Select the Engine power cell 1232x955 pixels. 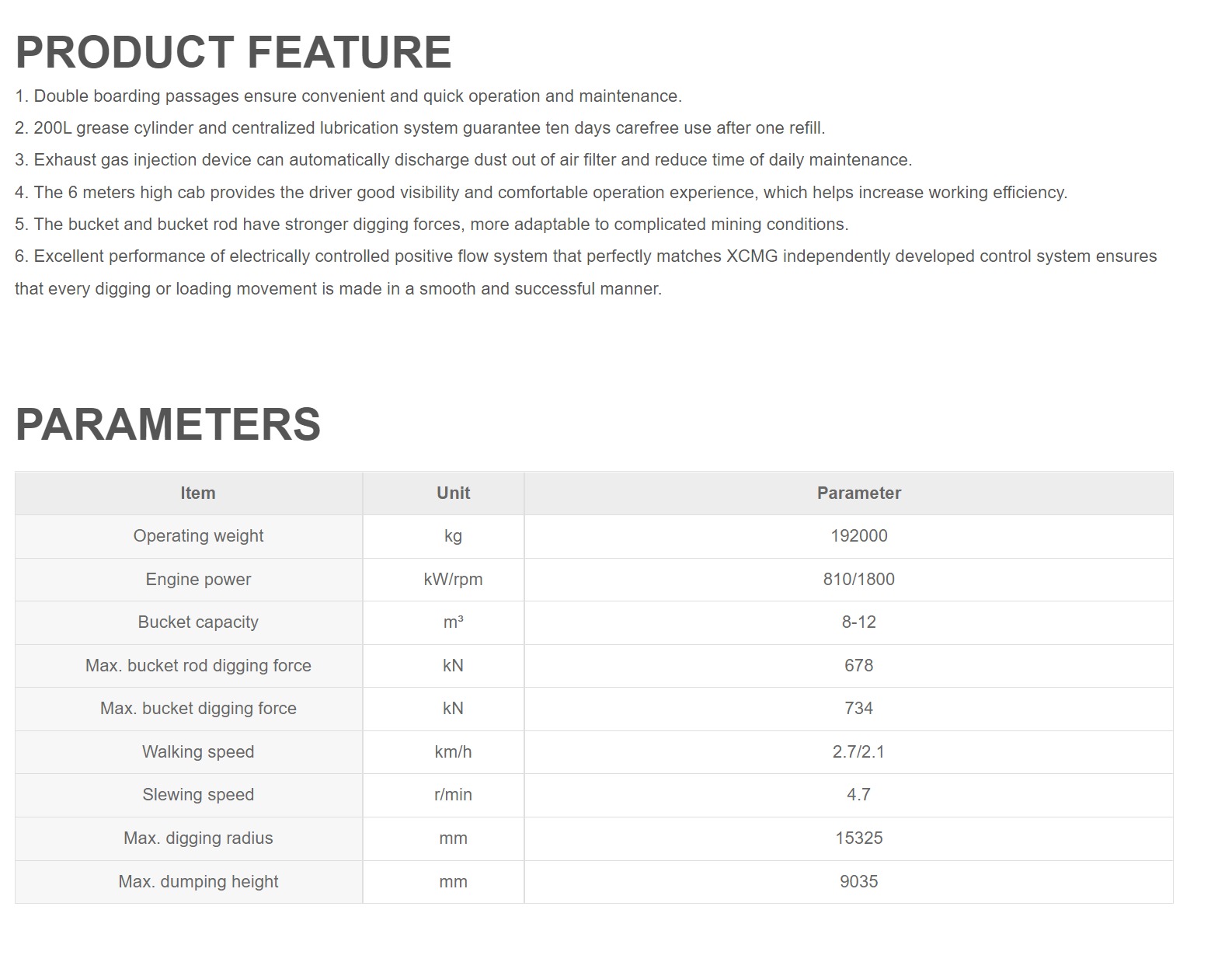[x=198, y=580]
